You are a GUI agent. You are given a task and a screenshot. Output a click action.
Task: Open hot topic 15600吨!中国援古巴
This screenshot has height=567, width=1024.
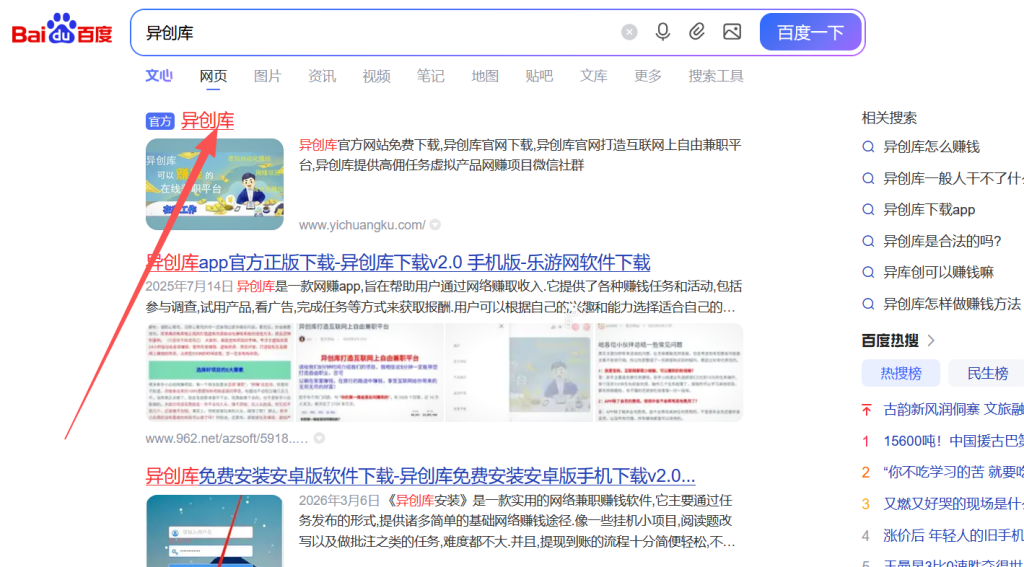[953, 441]
